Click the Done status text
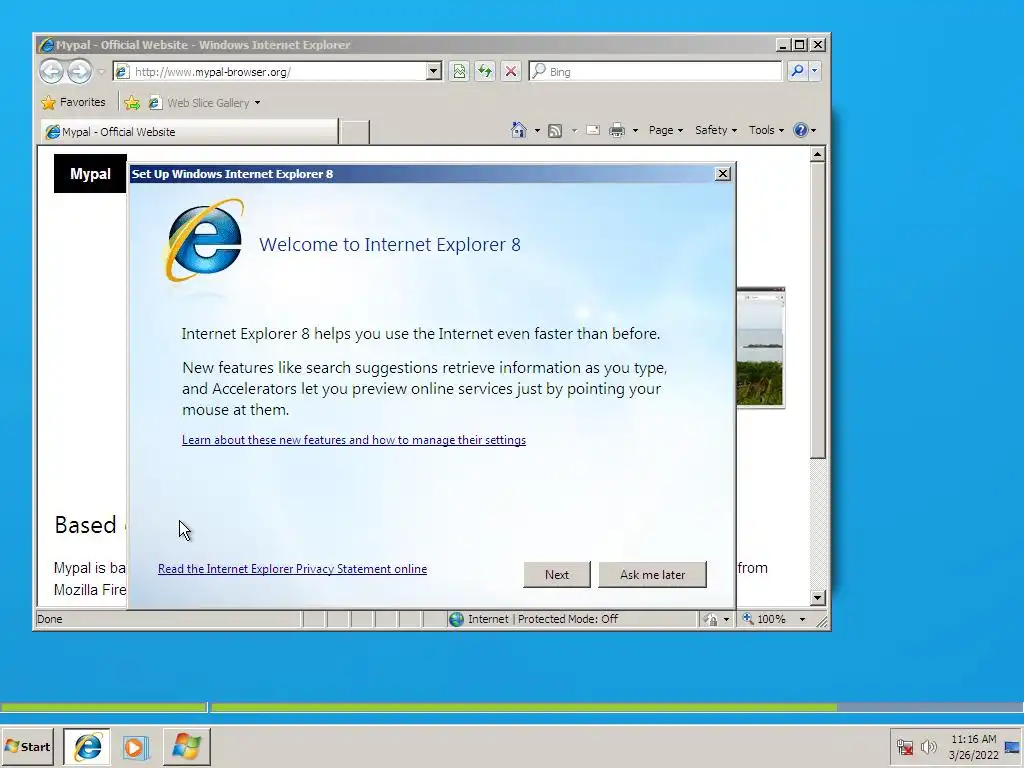Viewport: 1024px width, 768px height. pos(50,619)
